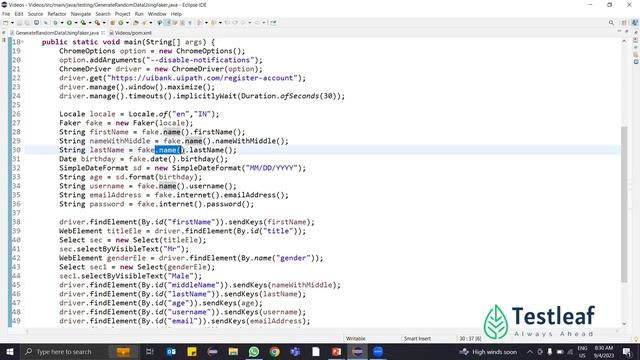Click the Quick Access search magnifier

611,23
